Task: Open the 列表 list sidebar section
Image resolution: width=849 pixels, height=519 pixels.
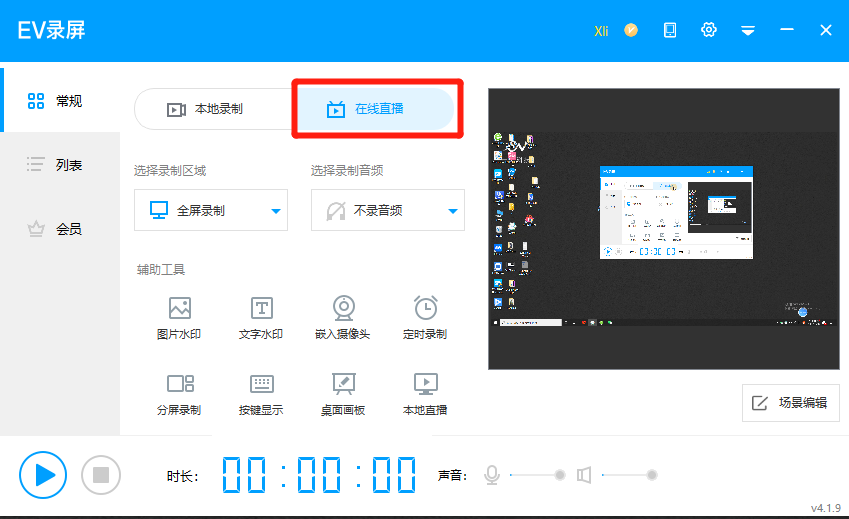Action: pos(60,165)
